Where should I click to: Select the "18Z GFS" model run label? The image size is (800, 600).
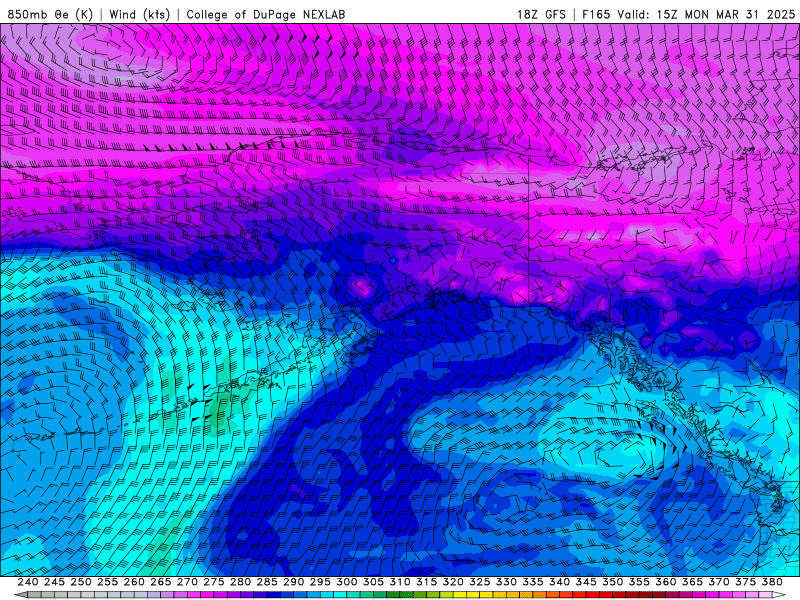(541, 14)
